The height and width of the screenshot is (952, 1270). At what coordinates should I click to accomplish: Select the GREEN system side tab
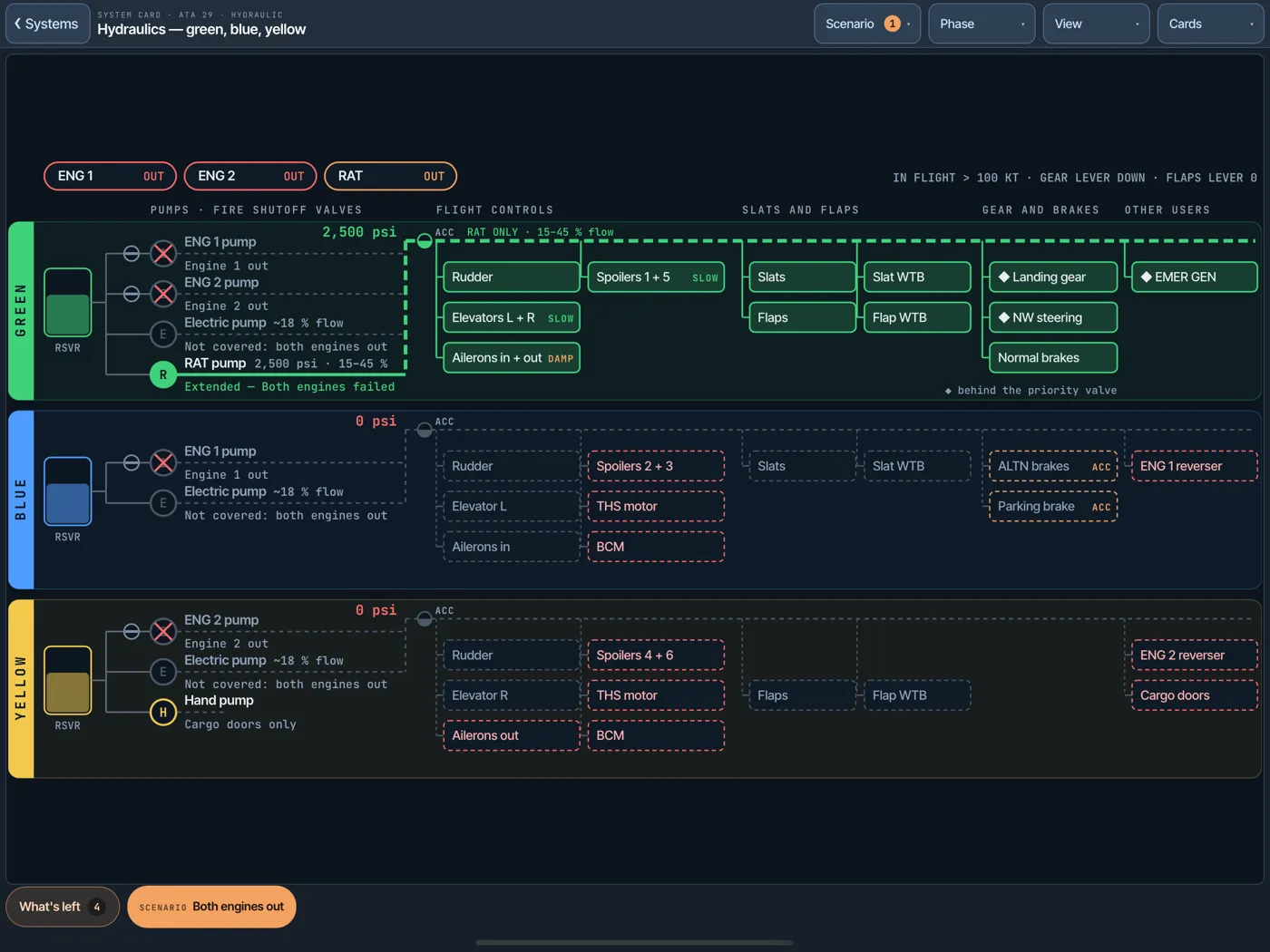click(x=21, y=310)
